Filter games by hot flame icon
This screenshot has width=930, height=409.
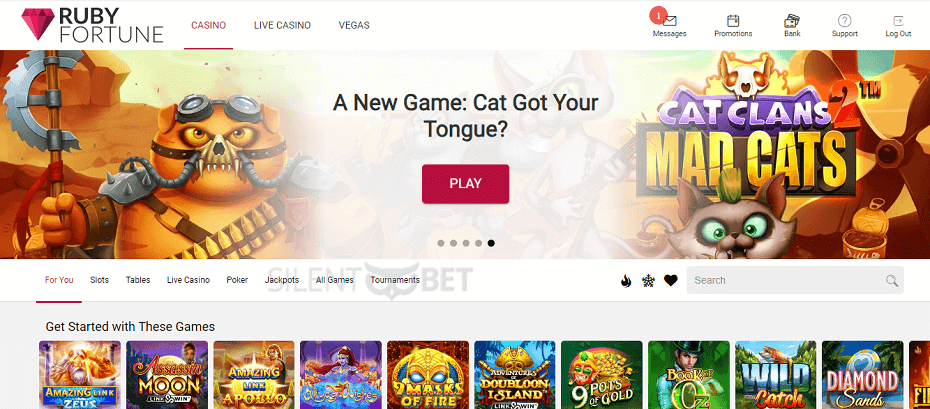point(626,280)
